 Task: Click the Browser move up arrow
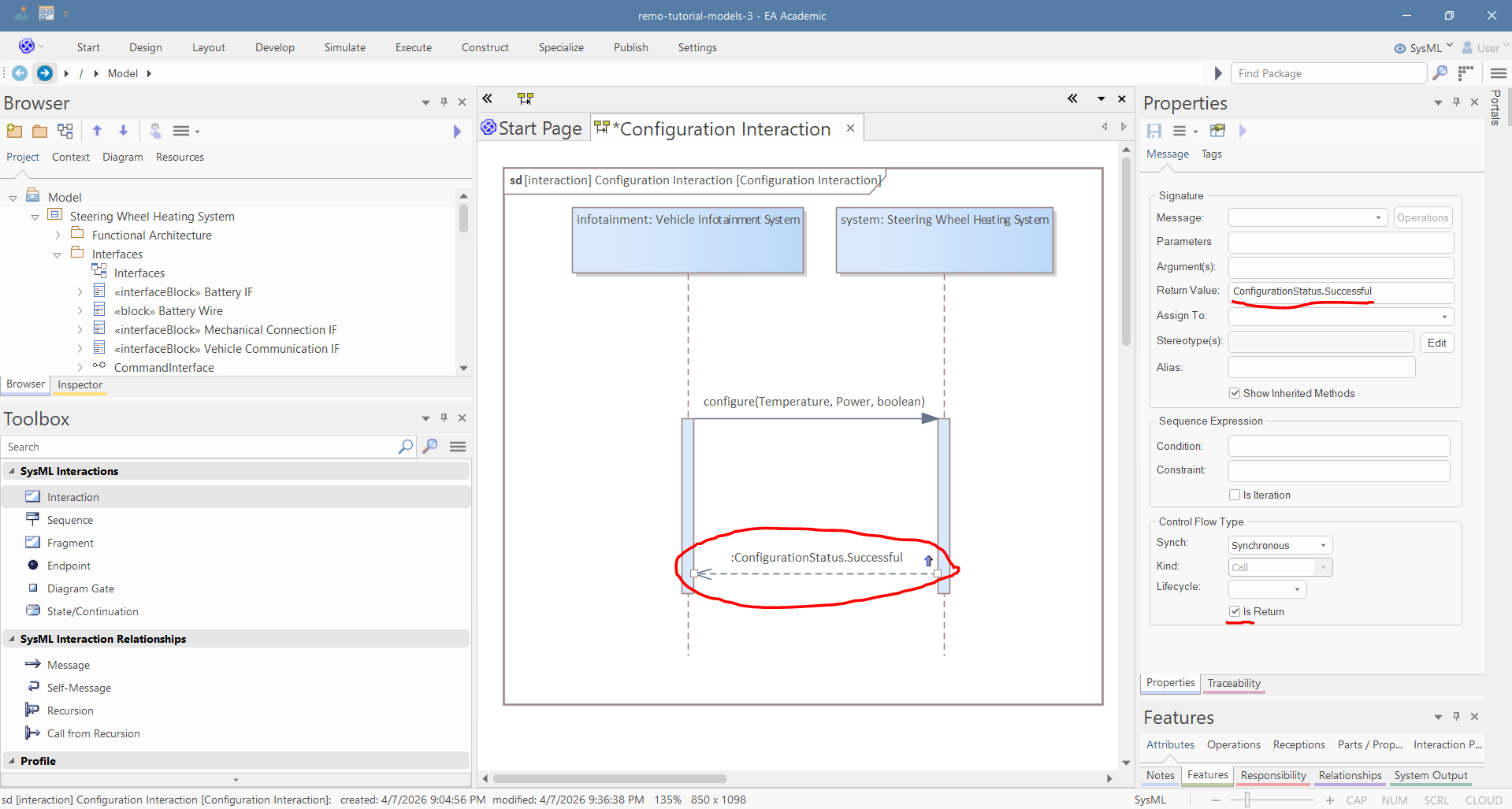[97, 131]
